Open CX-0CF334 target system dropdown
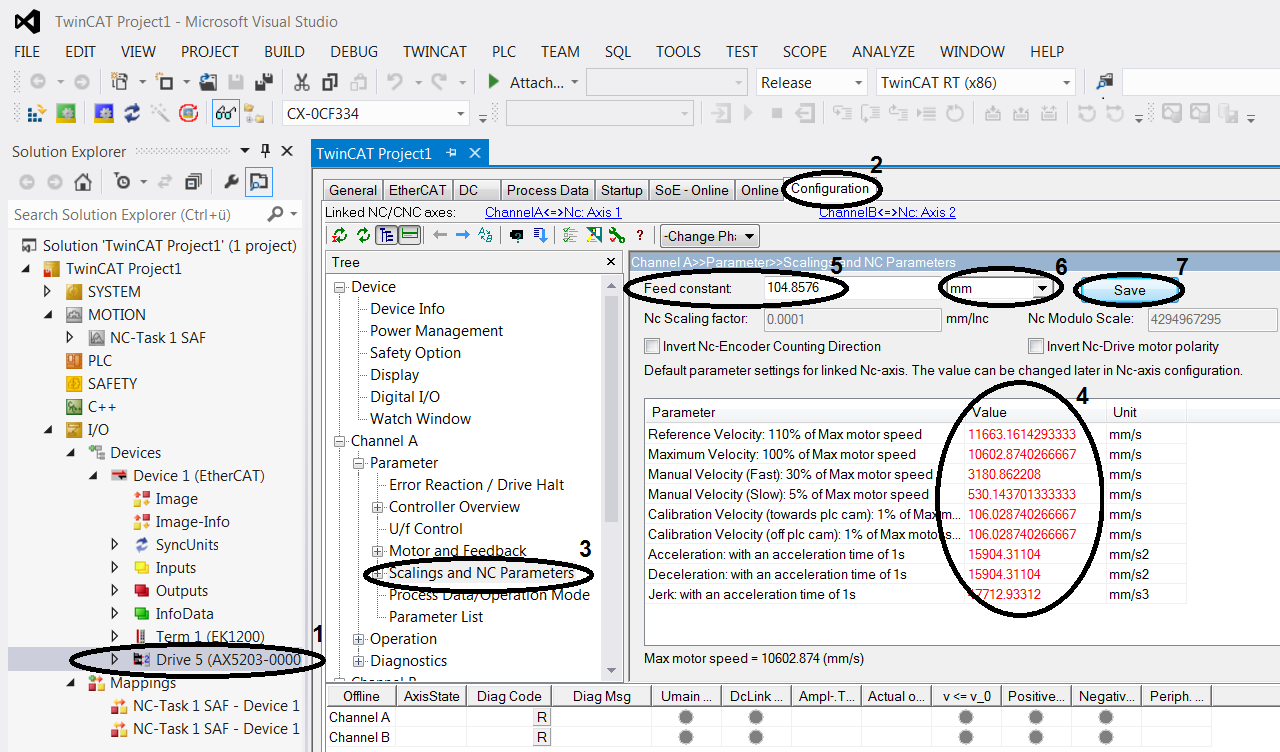1280x752 pixels. pos(460,114)
